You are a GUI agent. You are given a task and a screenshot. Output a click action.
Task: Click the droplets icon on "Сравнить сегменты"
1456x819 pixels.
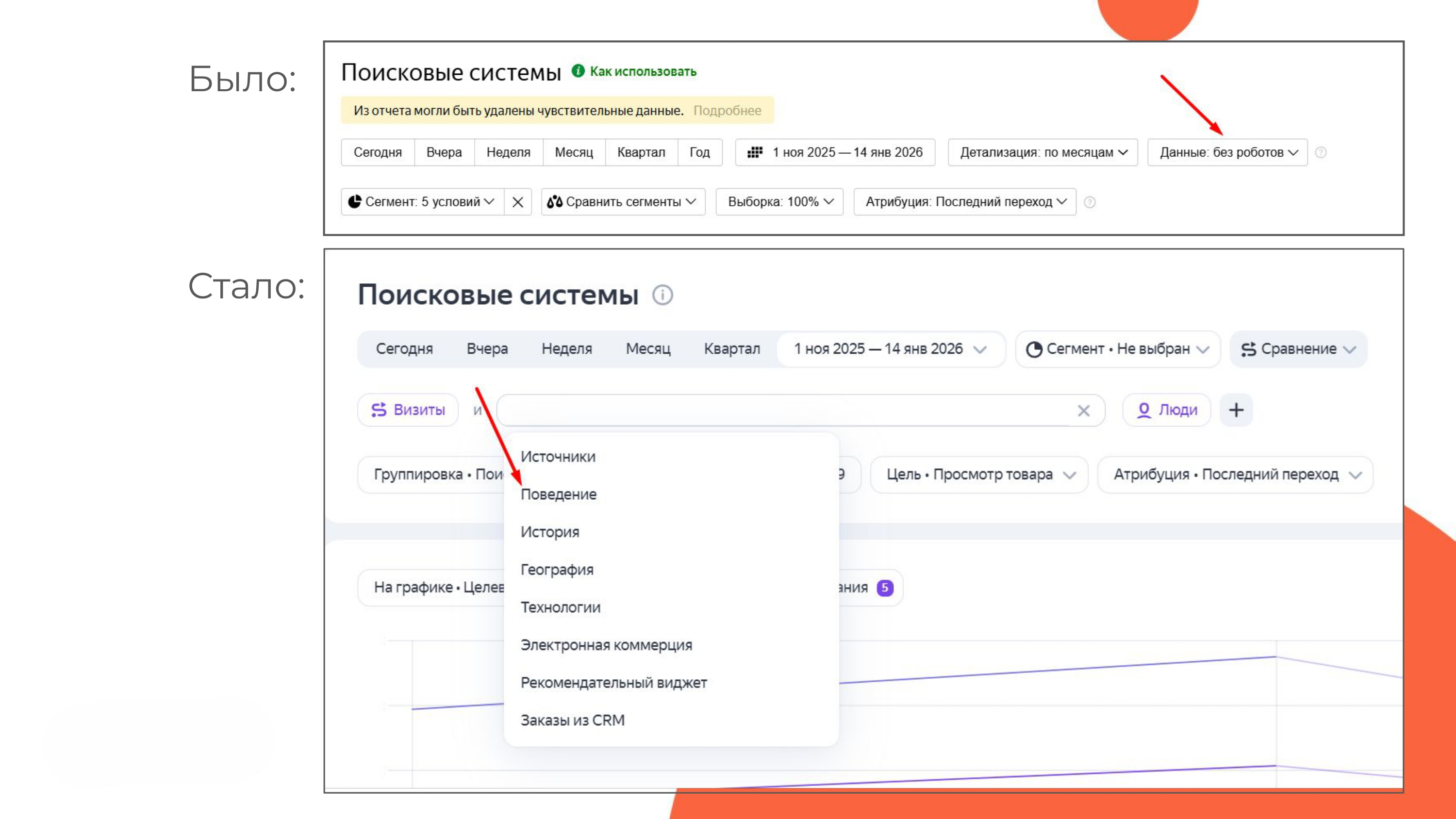556,202
